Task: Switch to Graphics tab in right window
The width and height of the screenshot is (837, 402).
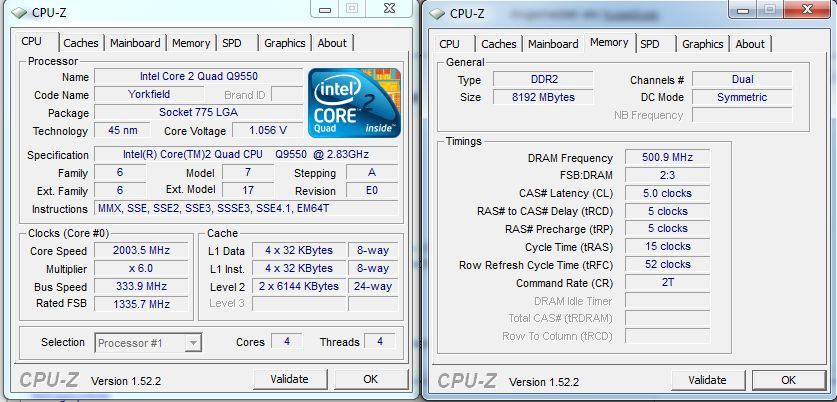Action: tap(702, 44)
